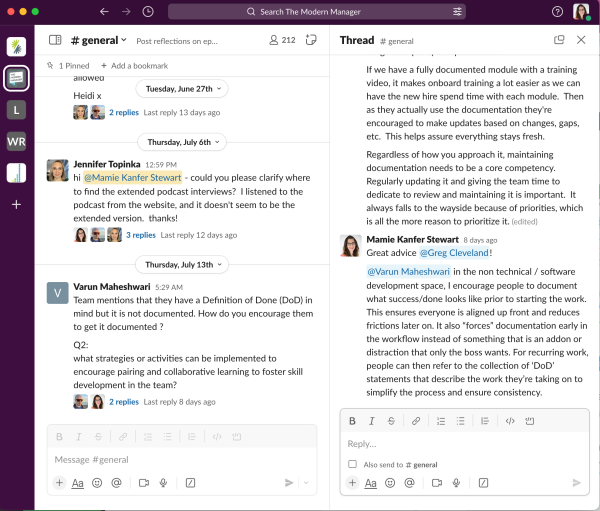
Task: Record a video clip in the thread composer
Action: [437, 483]
